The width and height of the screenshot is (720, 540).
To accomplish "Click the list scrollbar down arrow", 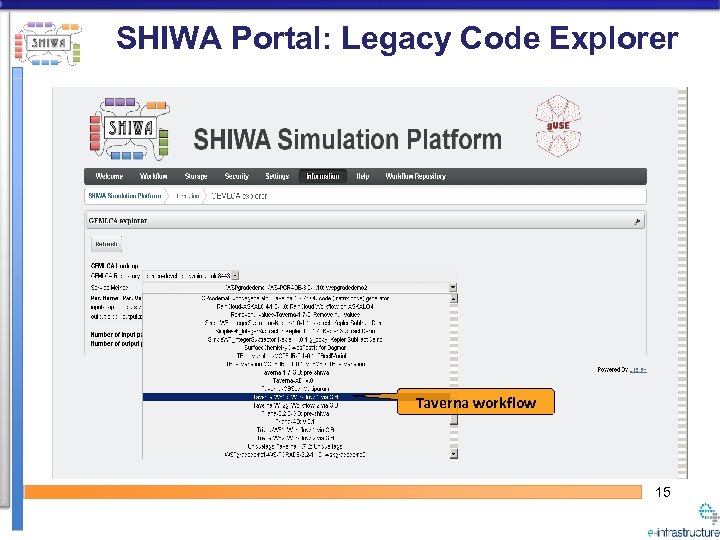I will [x=454, y=454].
